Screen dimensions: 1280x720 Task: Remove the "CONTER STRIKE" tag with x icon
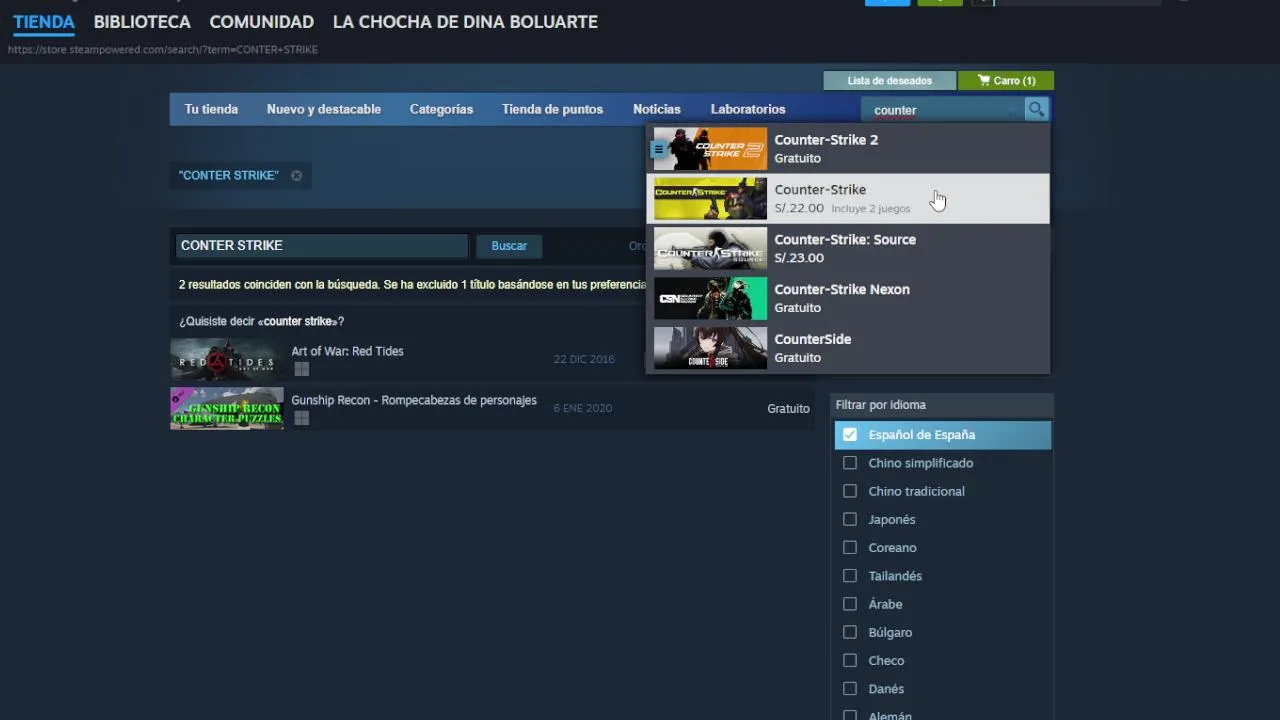(296, 175)
